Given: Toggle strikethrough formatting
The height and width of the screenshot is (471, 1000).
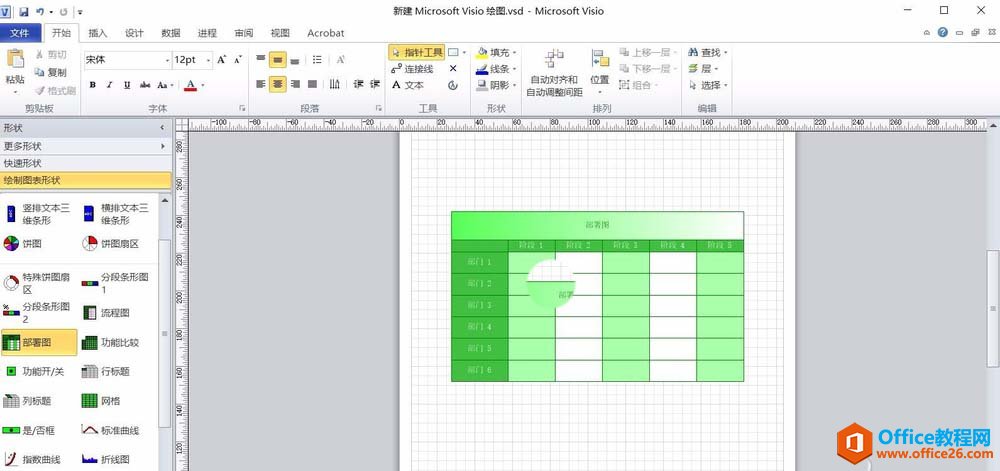Looking at the screenshot, I should 145,85.
